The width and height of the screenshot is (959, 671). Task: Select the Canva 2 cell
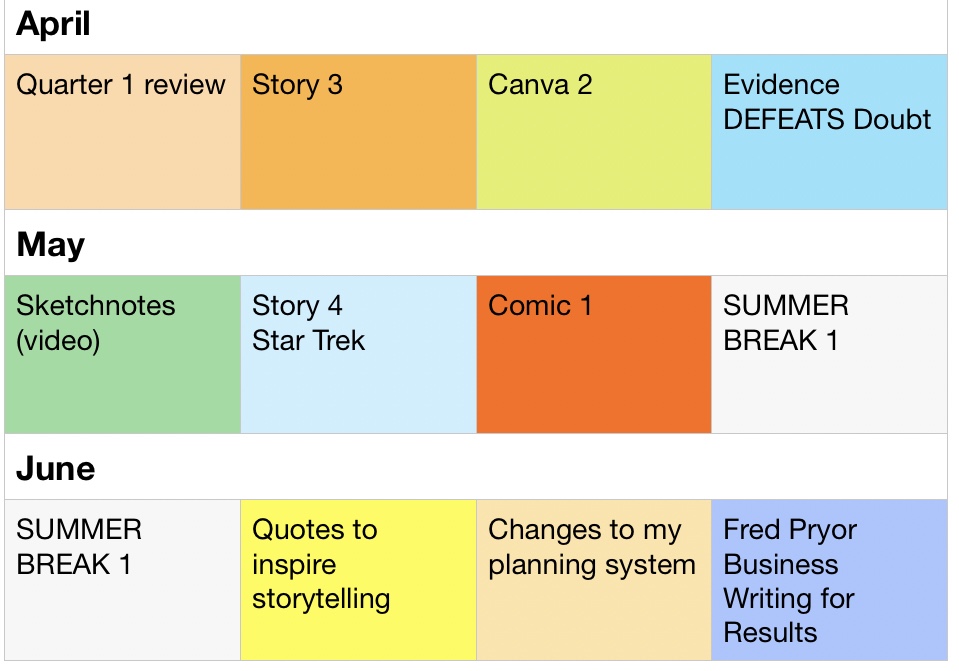point(594,132)
